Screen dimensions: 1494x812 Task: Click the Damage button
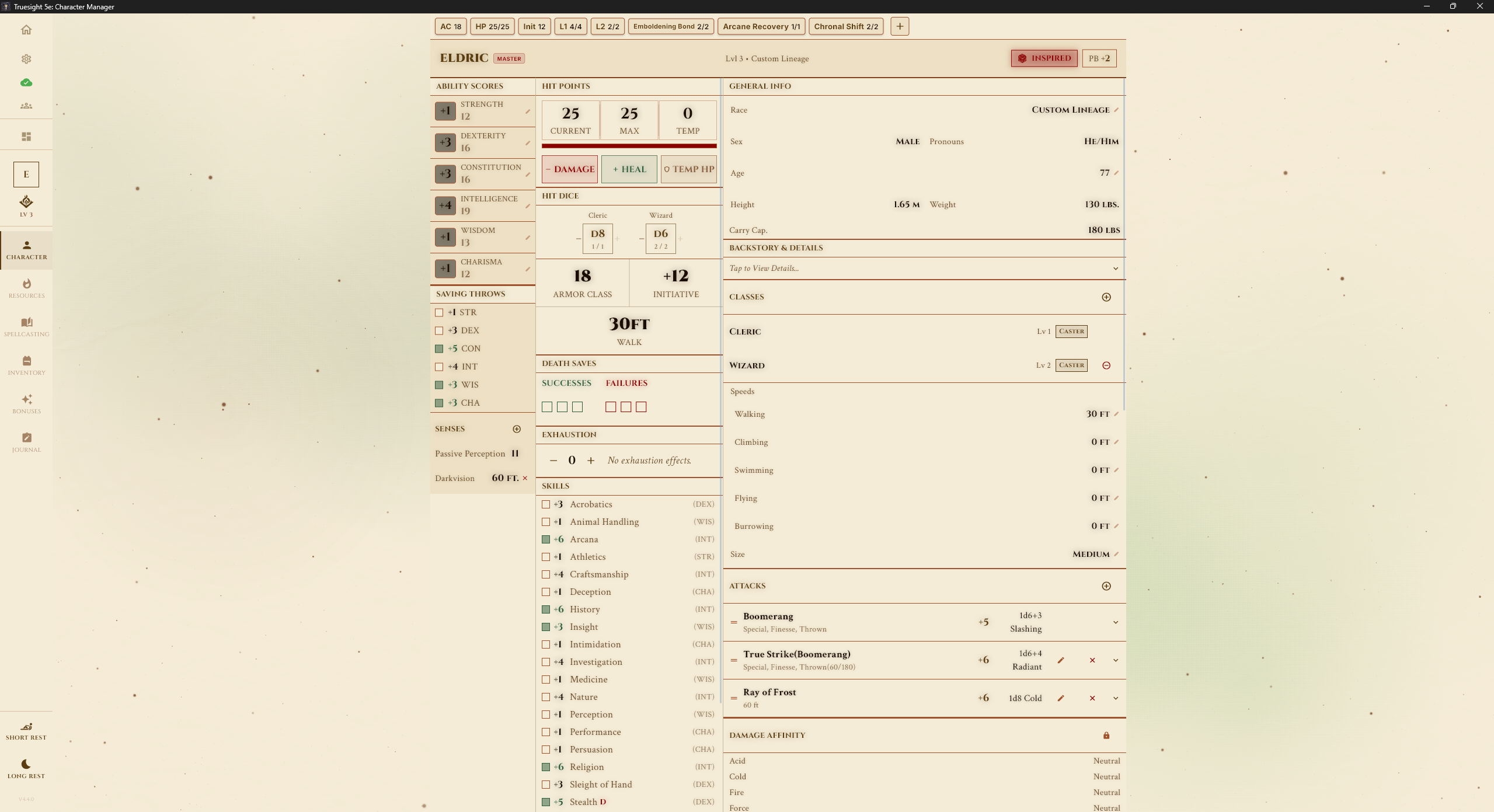coord(570,169)
